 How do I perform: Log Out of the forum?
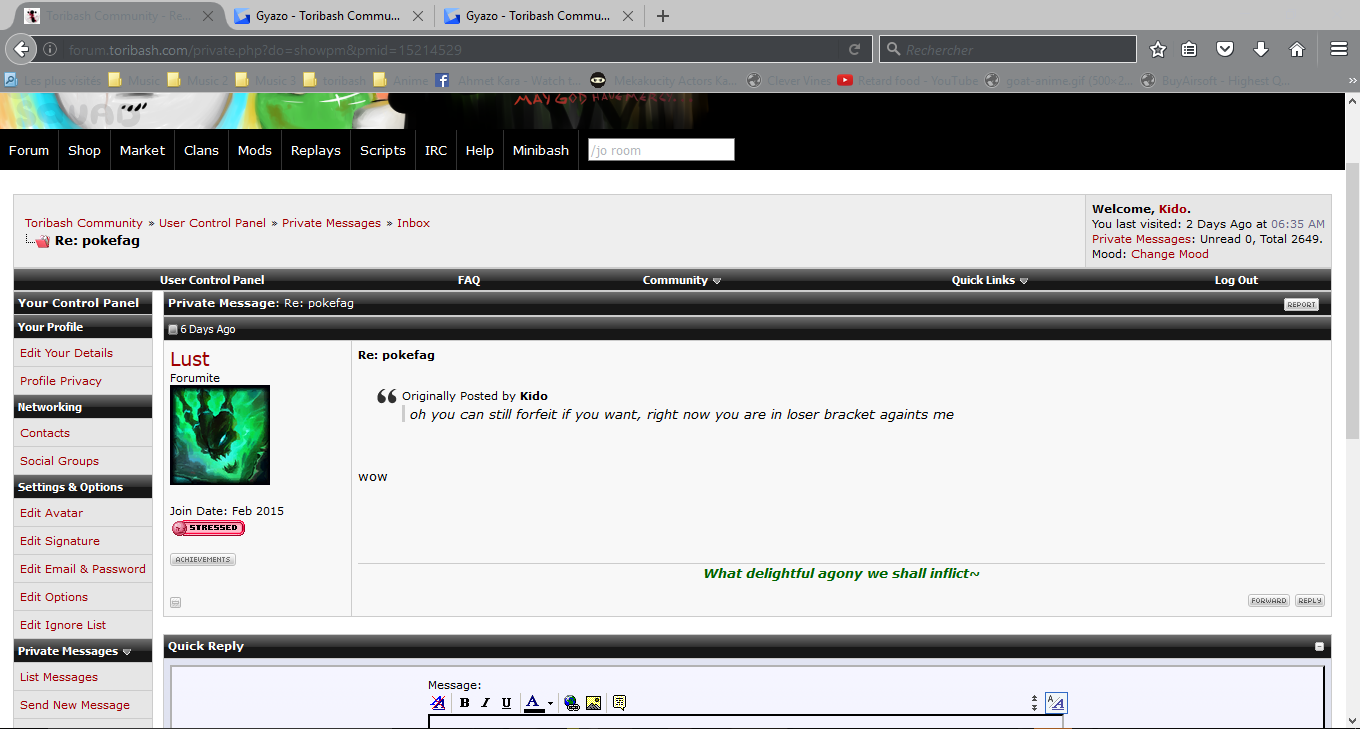click(x=1236, y=280)
